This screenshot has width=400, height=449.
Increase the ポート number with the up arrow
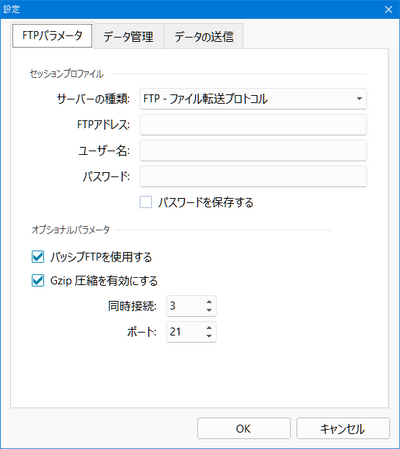pyautogui.click(x=209, y=328)
